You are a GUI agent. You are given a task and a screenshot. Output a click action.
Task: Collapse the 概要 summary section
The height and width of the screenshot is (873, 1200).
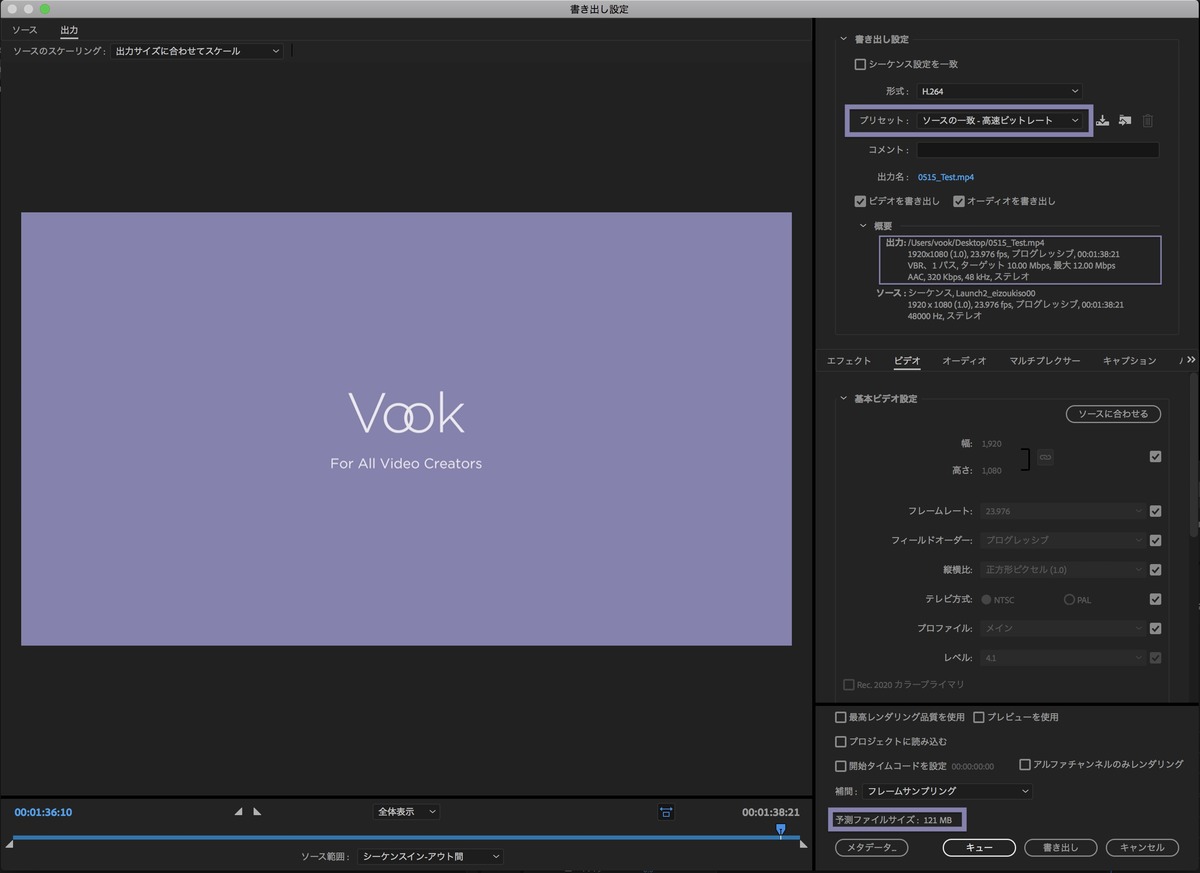(x=864, y=226)
